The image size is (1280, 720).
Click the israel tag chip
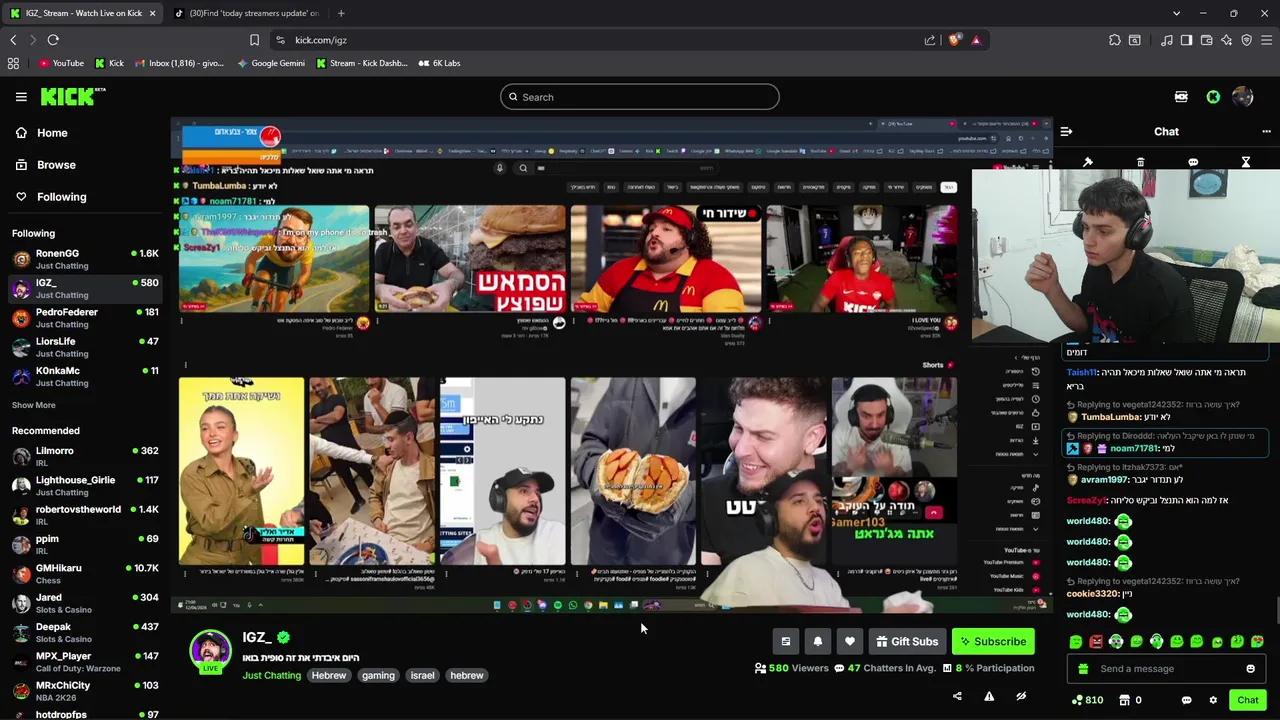pos(422,676)
